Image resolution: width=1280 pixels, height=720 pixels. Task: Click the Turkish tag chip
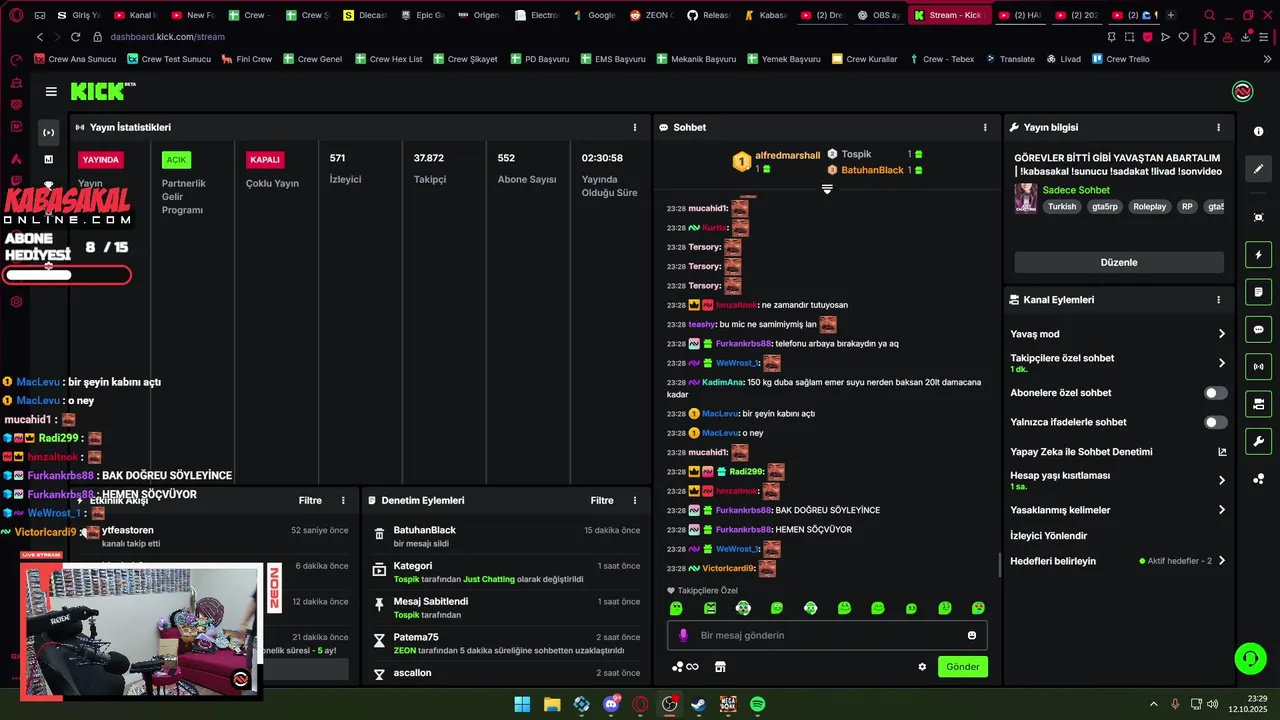pos(1062,207)
